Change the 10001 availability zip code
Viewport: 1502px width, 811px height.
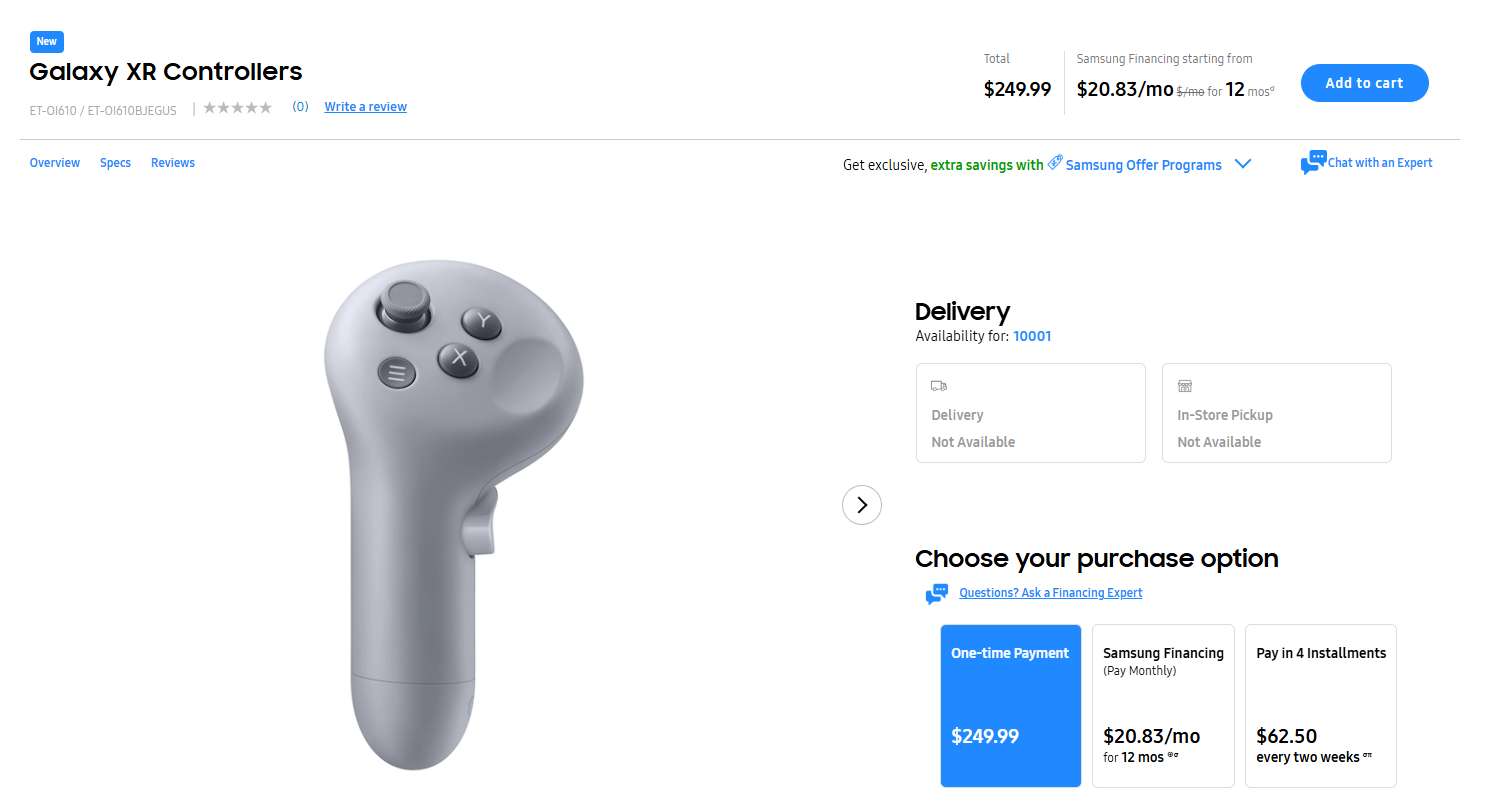[1032, 336]
